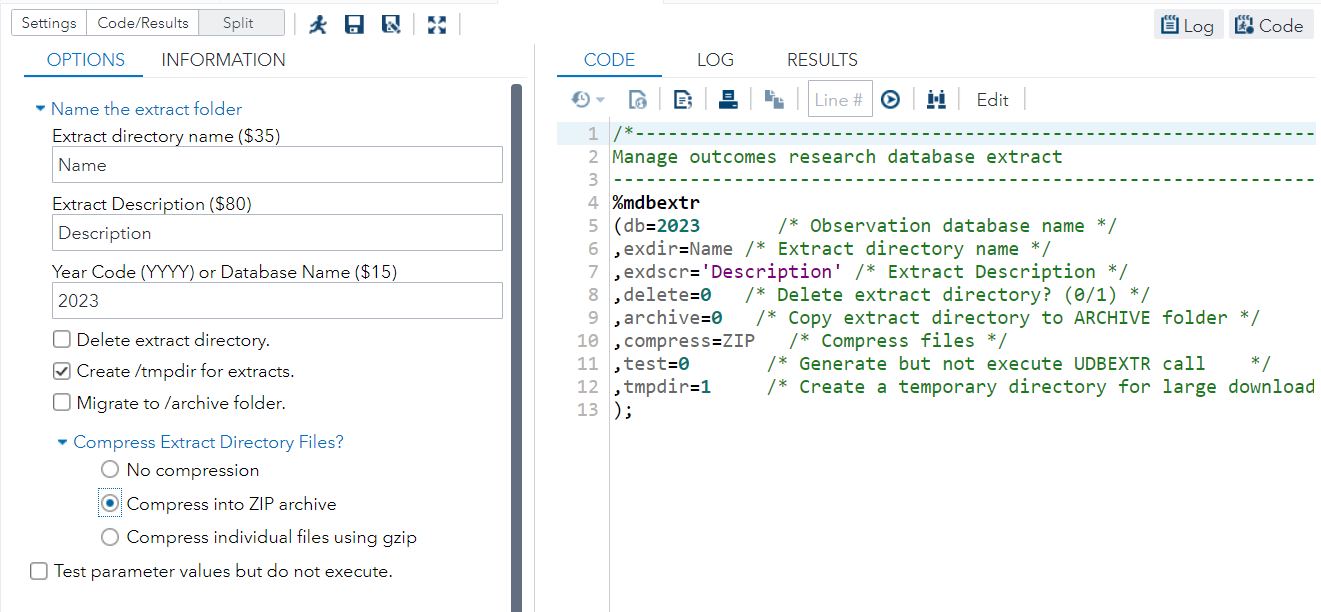Click the Code button at top right
Viewport: 1321px width, 612px height.
point(1270,24)
